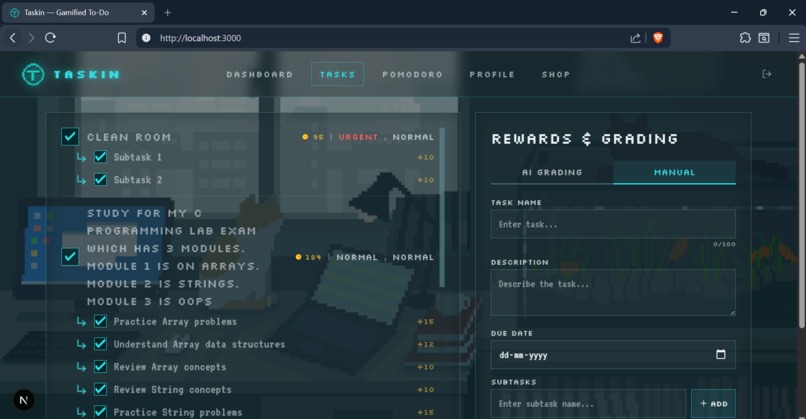Bookmark this page using the bookmark icon
The height and width of the screenshot is (419, 806).
[122, 38]
